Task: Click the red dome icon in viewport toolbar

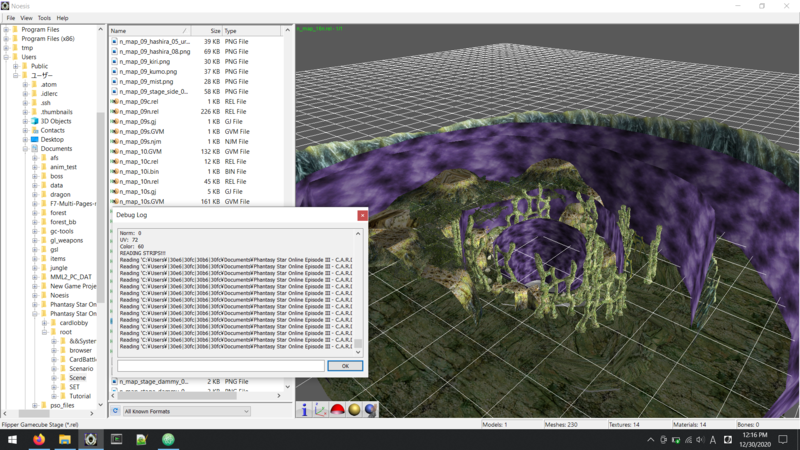Action: [x=337, y=410]
